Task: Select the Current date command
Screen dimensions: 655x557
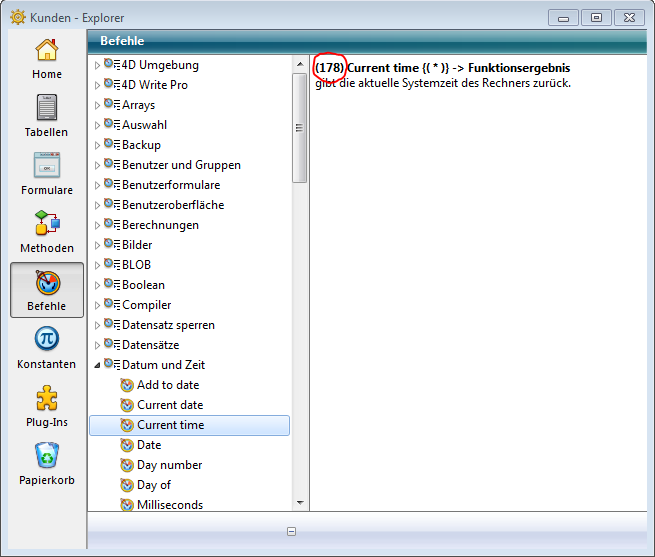Action: click(x=170, y=405)
